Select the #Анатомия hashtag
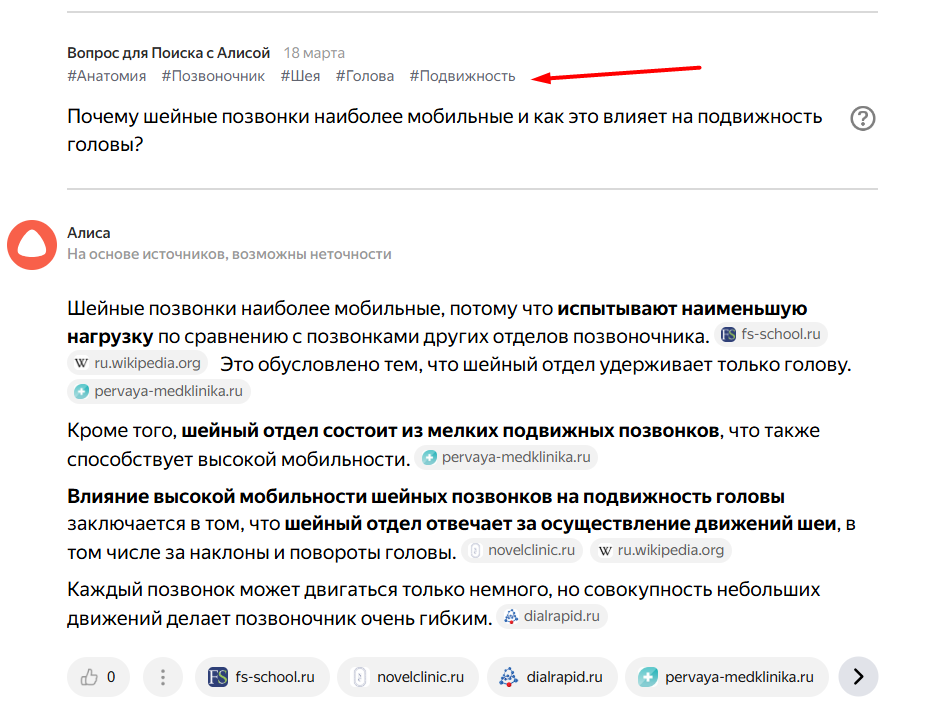 (106, 76)
